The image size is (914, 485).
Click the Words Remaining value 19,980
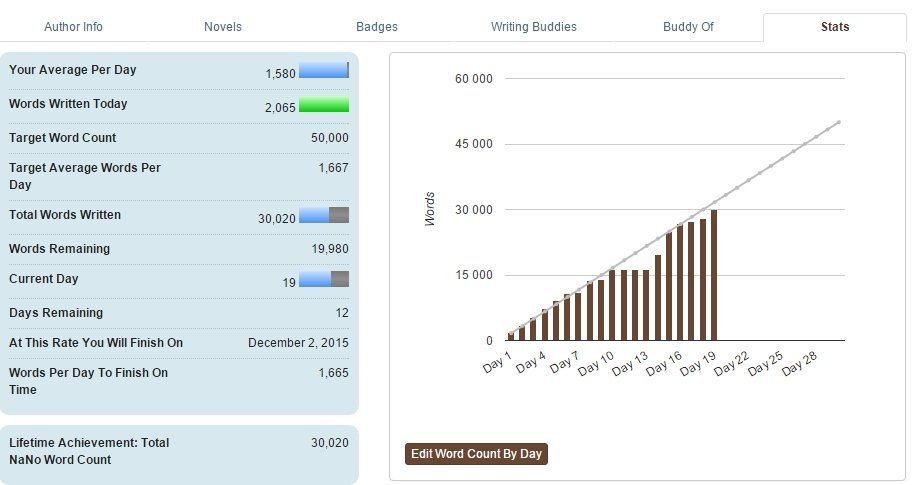[x=329, y=249]
